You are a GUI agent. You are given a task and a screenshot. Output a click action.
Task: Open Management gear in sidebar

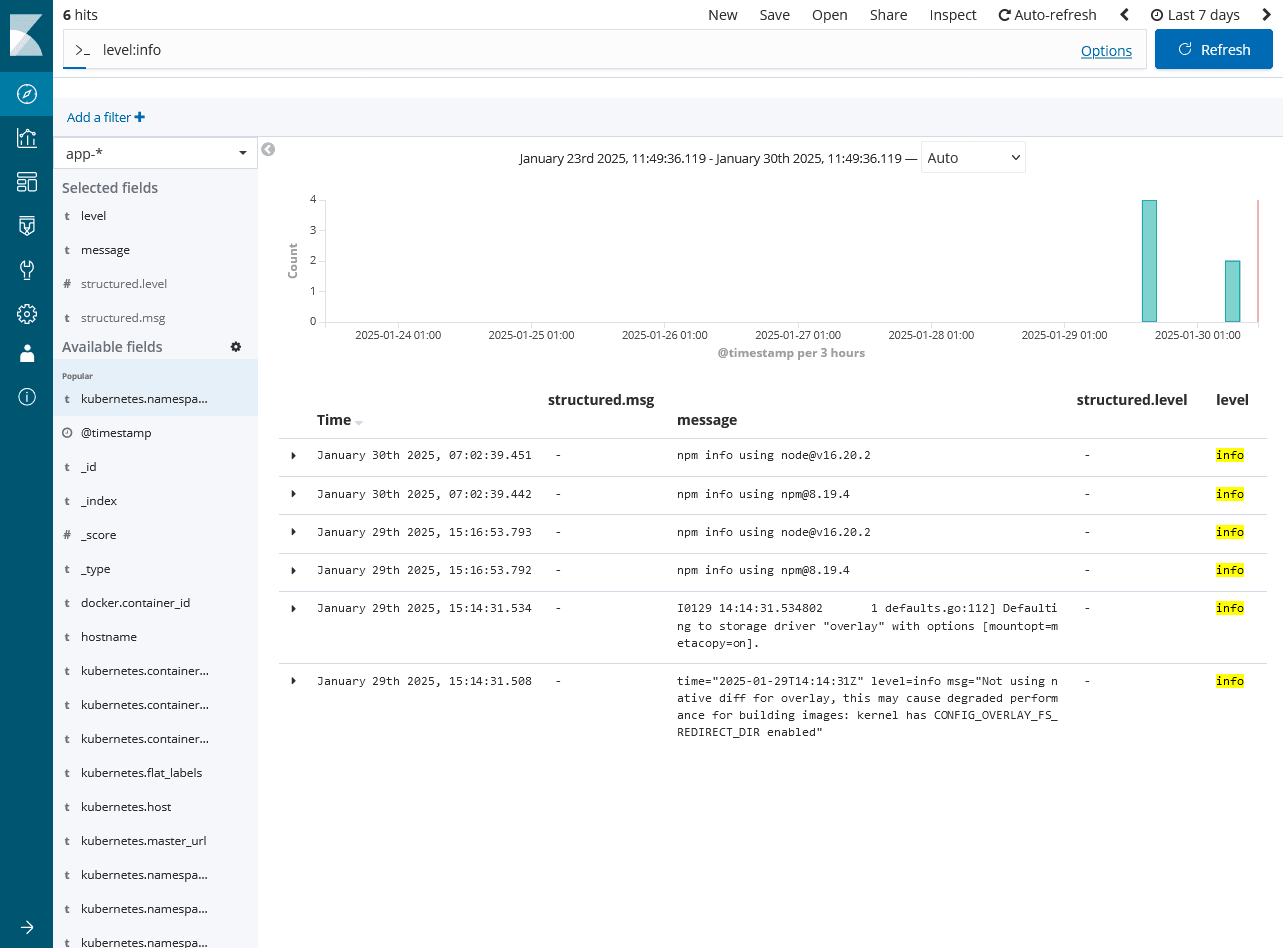(x=27, y=314)
